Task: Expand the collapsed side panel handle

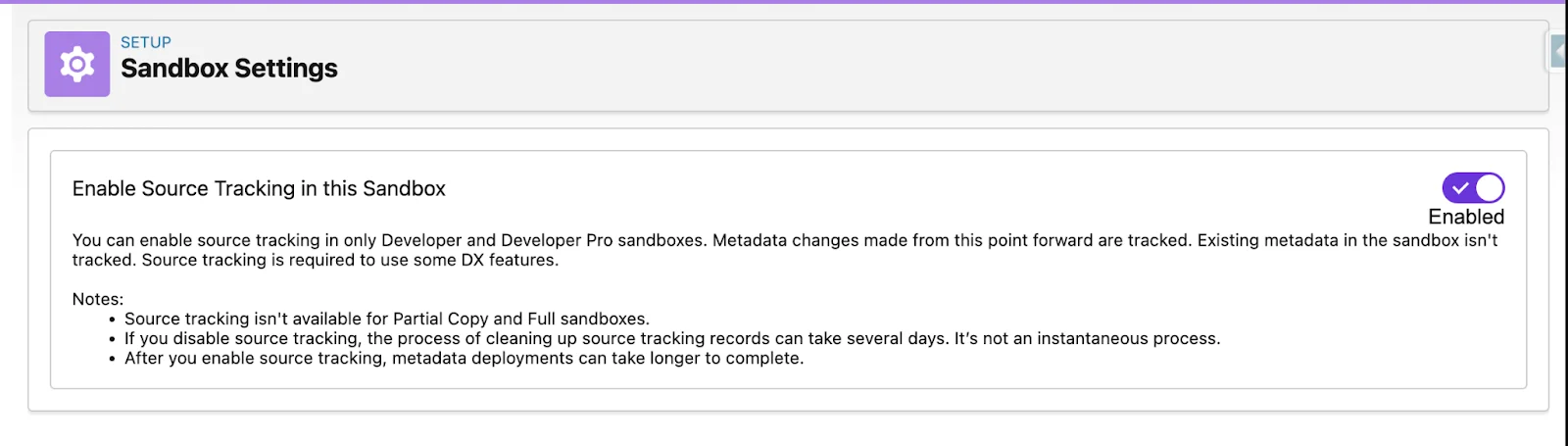Action: tap(1558, 51)
